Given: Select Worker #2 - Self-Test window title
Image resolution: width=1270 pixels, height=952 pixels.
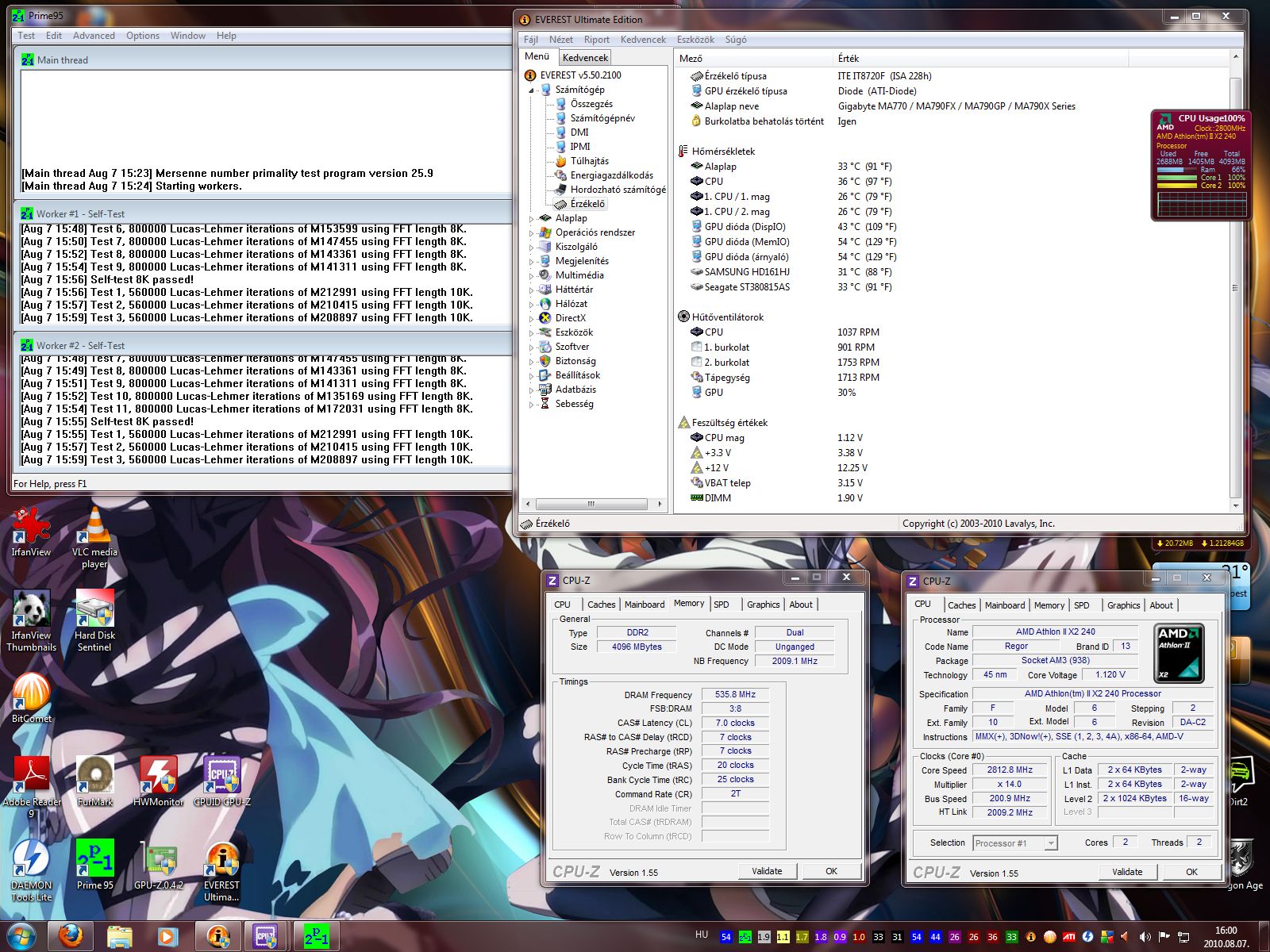Looking at the screenshot, I should point(80,345).
